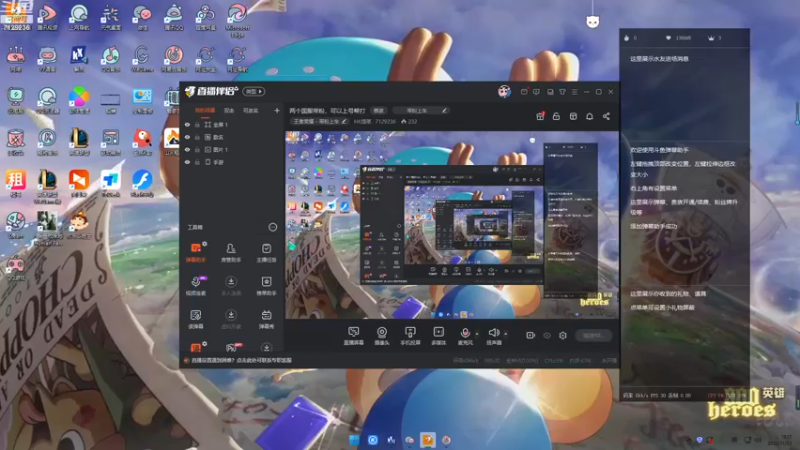The image size is (800, 450).
Task: Toggle the lock on second source row
Action: (197, 137)
